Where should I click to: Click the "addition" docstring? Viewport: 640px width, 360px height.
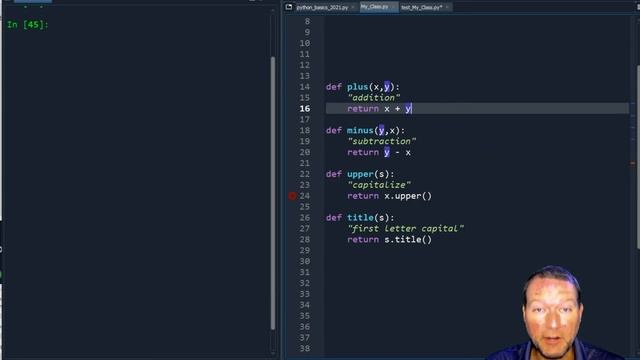tap(374, 98)
